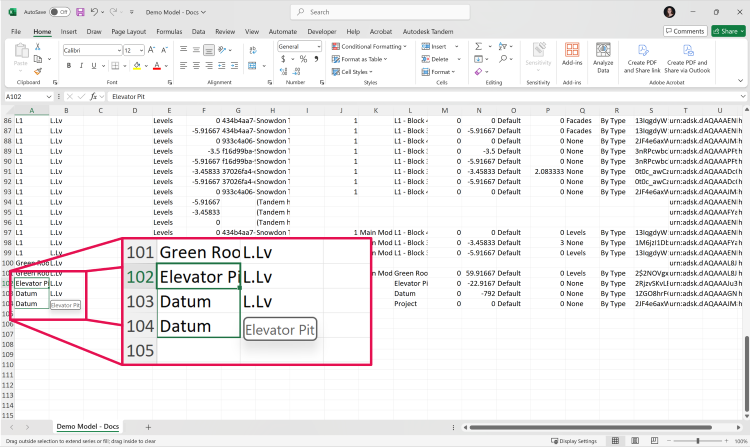Viewport: 750px width, 447px height.
Task: Expand the Name Box dropdown arrow
Action: click(48, 97)
